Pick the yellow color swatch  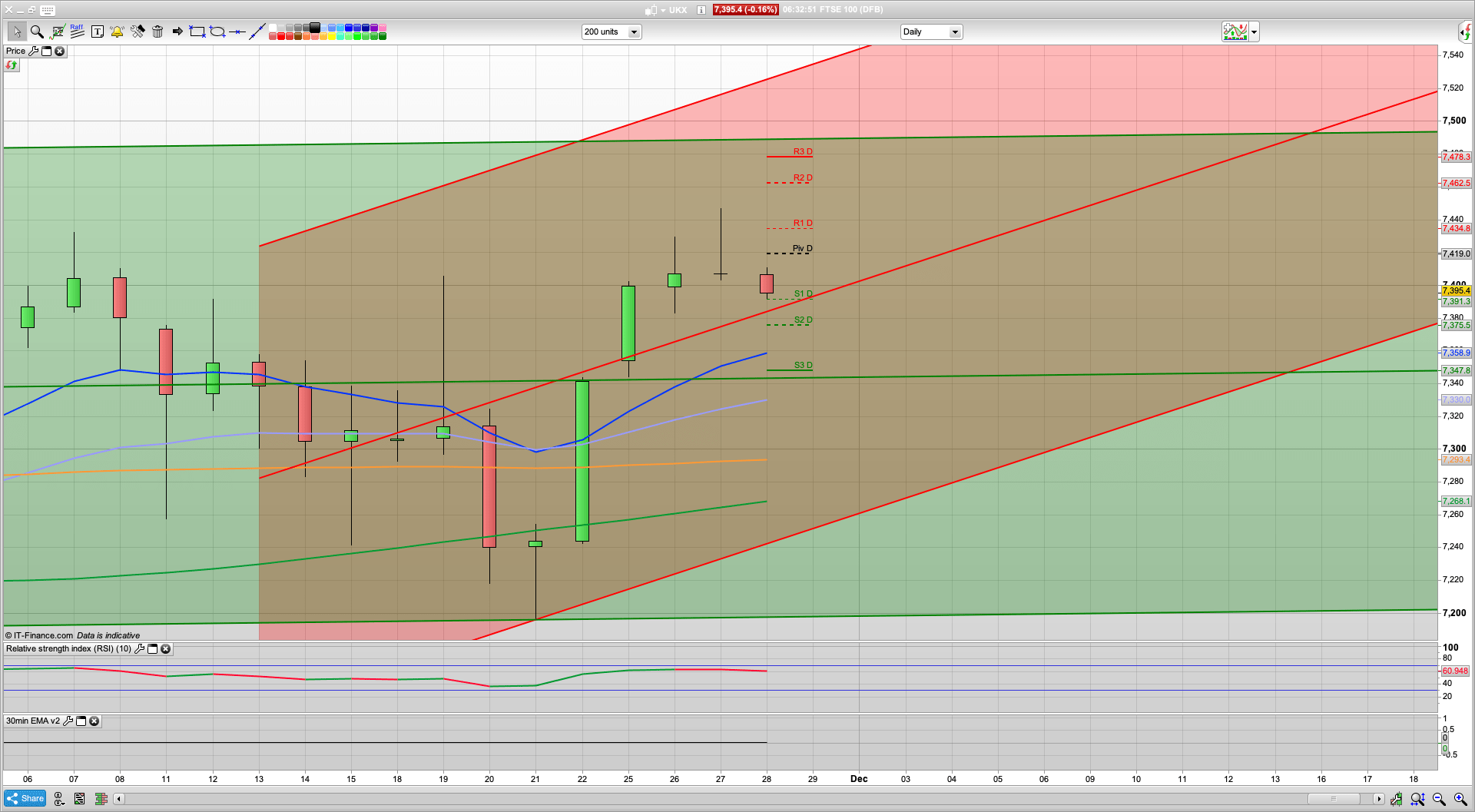point(332,36)
